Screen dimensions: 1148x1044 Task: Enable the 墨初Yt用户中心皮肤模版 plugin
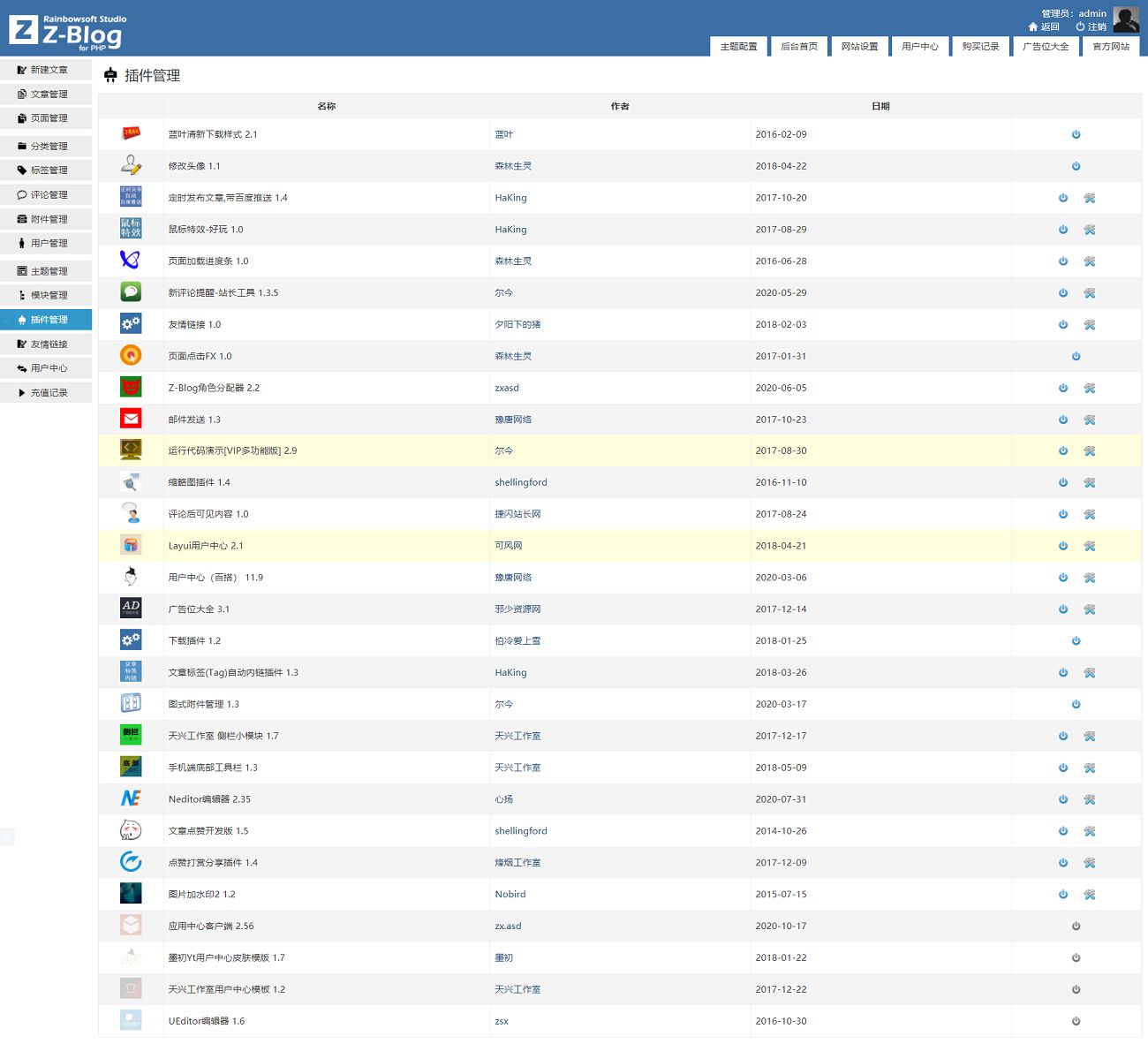pos(1076,957)
